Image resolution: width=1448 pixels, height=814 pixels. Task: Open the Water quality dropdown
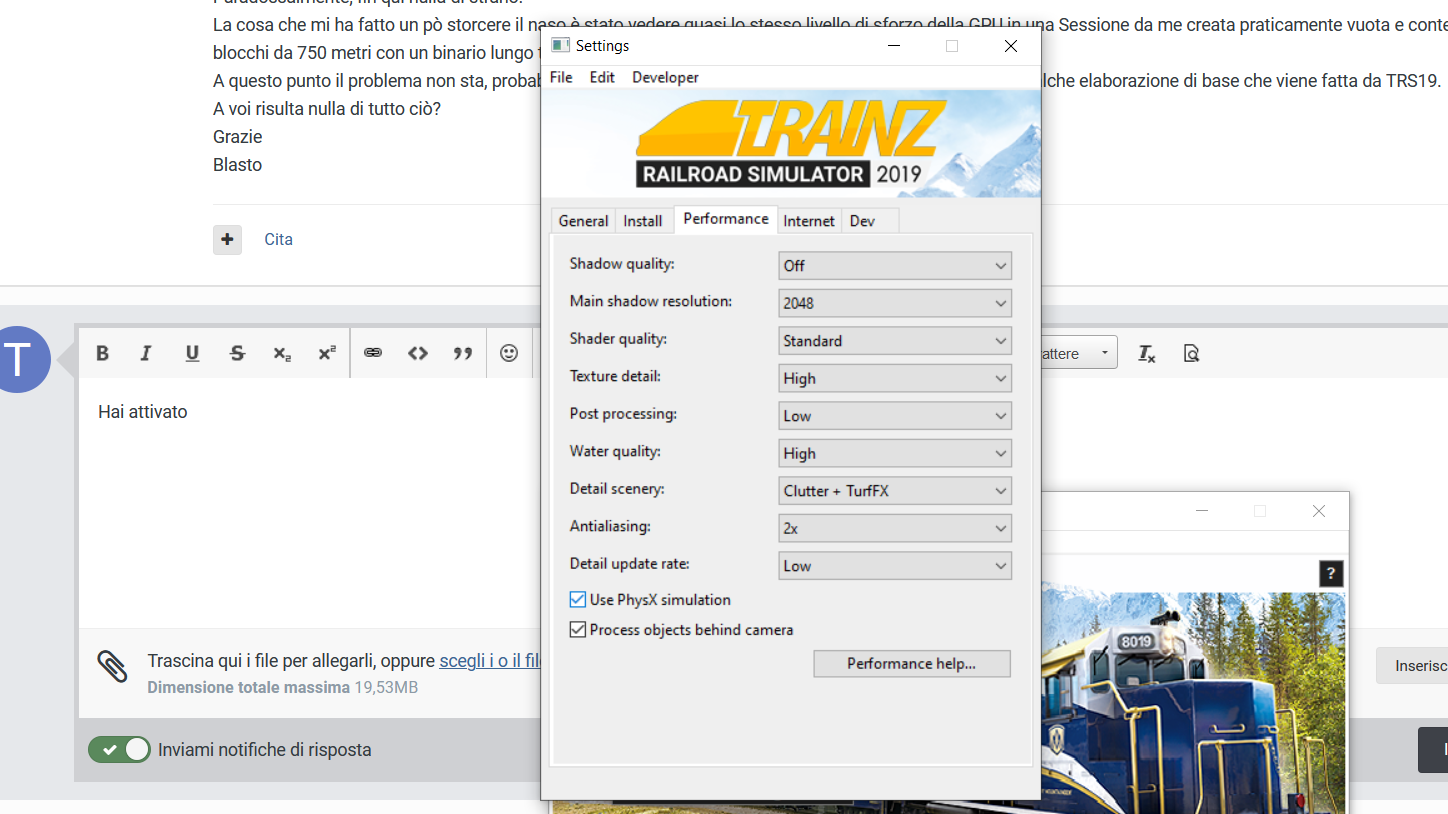[x=895, y=453]
